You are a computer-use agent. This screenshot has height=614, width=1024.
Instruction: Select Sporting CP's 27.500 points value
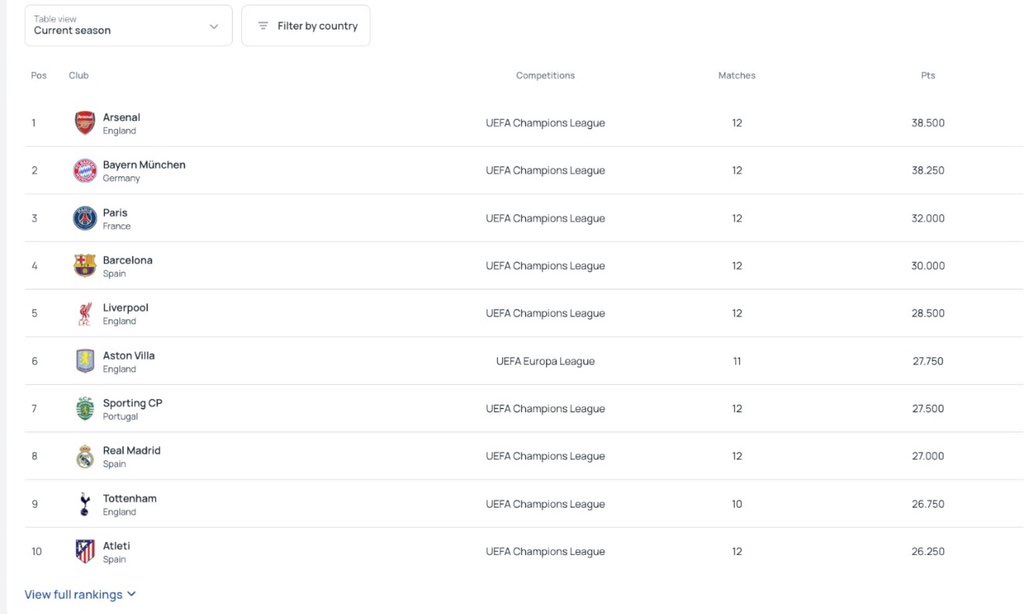[x=928, y=409]
